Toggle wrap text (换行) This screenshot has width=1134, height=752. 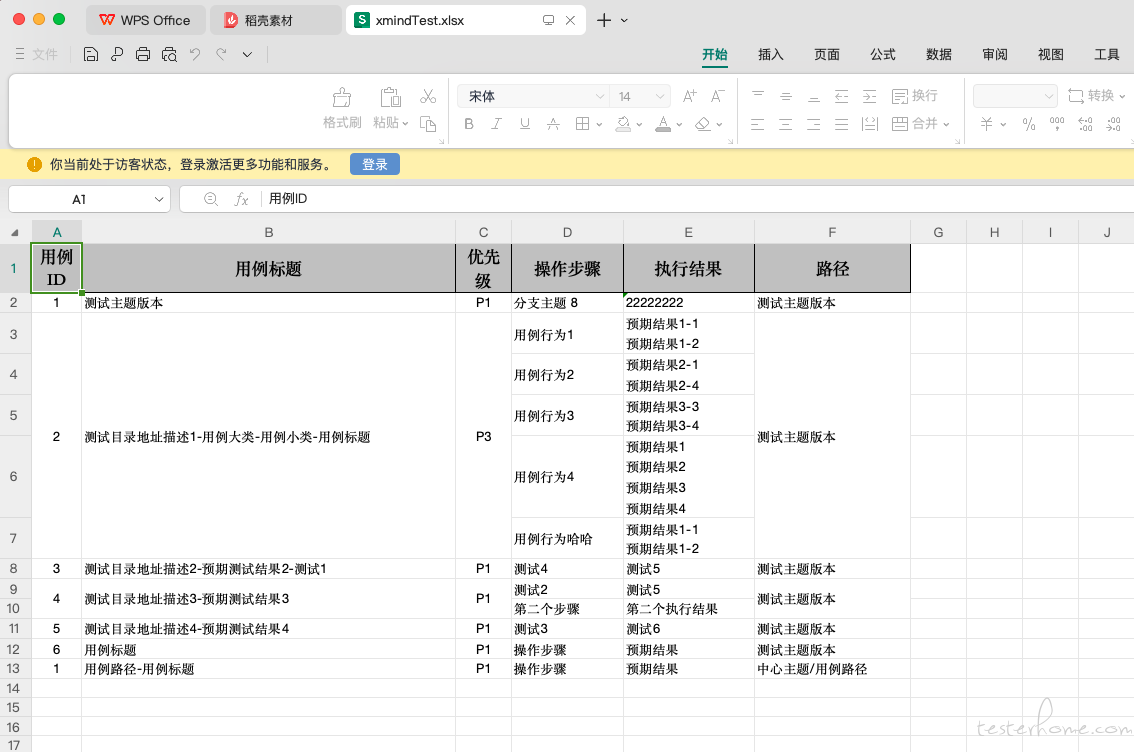[914, 95]
